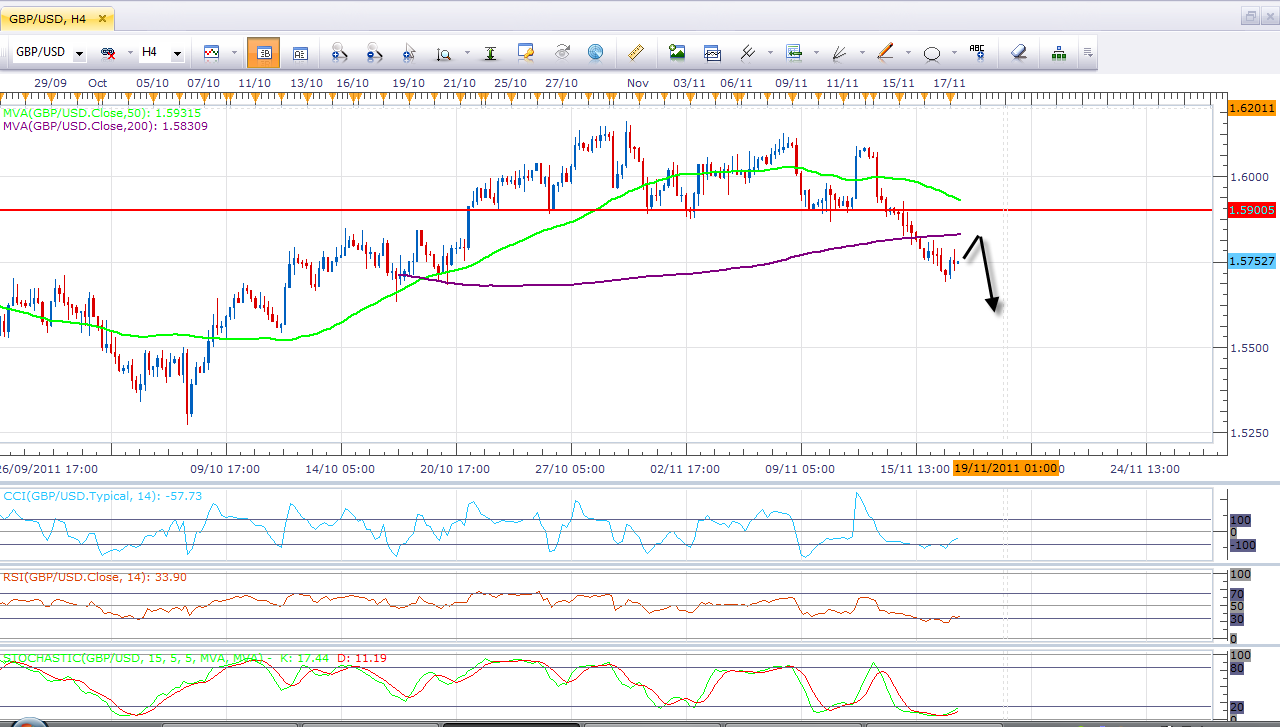Select the cursor zoom pointer tool
Image resolution: width=1280 pixels, height=727 pixels.
click(408, 52)
